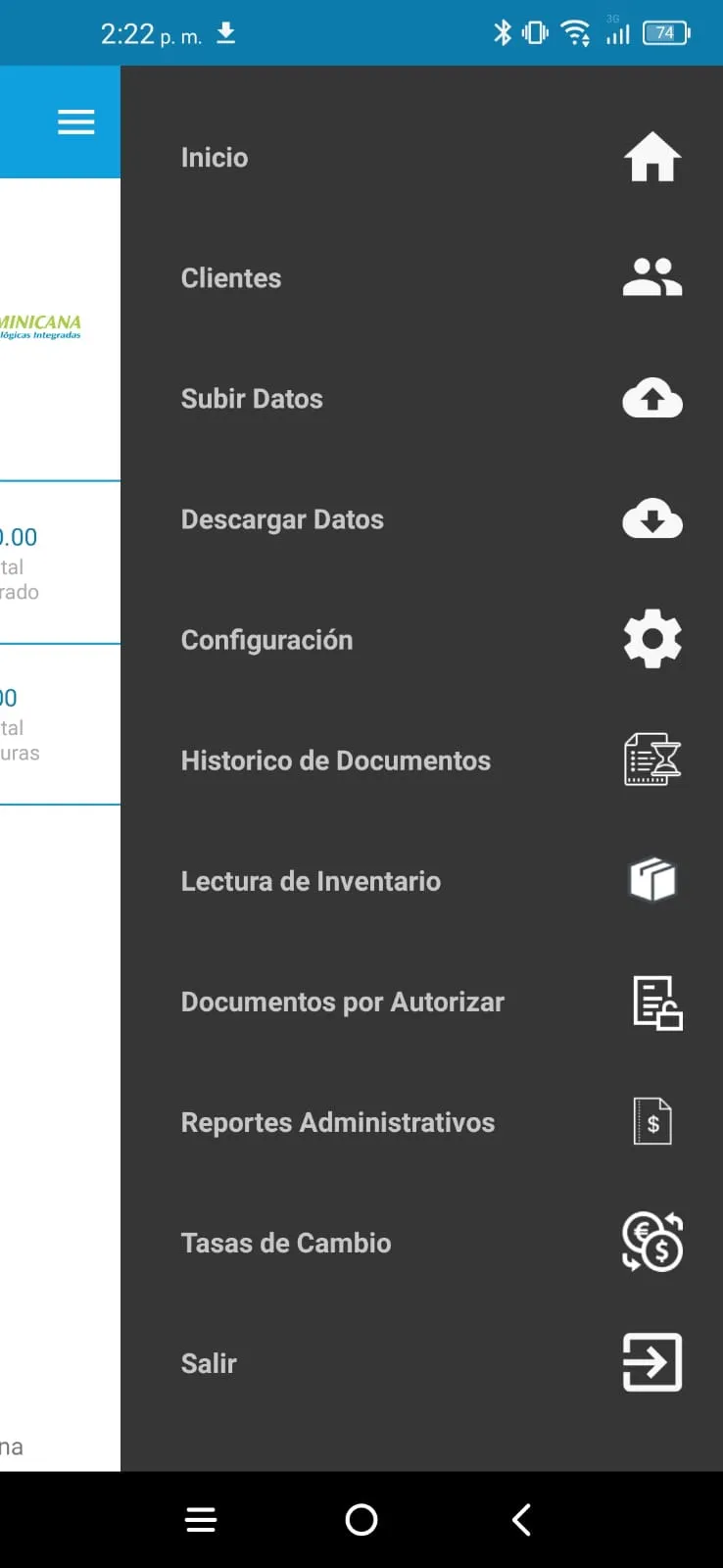Tap the document hourglass history icon
723x1568 pixels.
[652, 760]
